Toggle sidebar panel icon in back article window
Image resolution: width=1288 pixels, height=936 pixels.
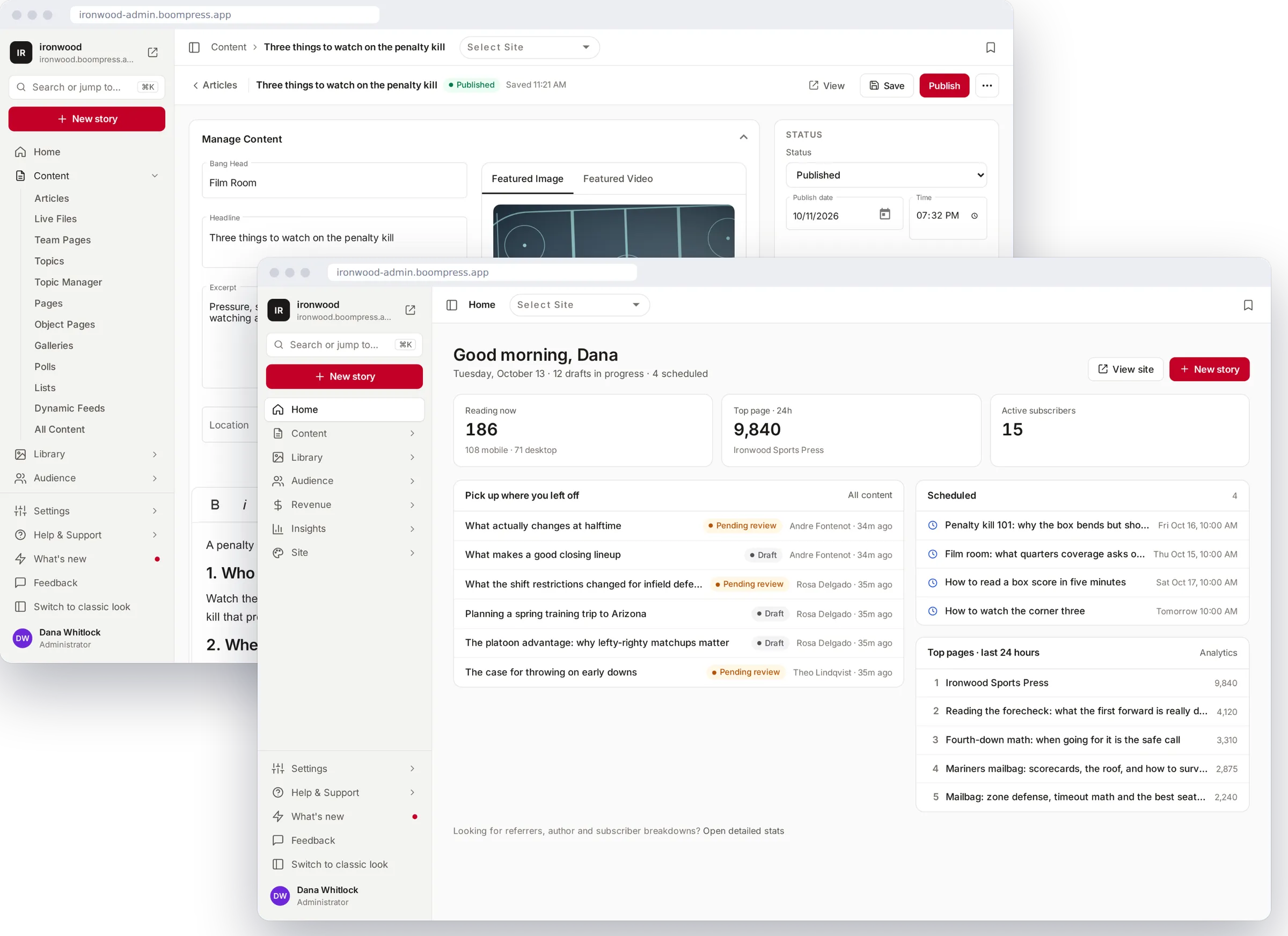point(194,47)
